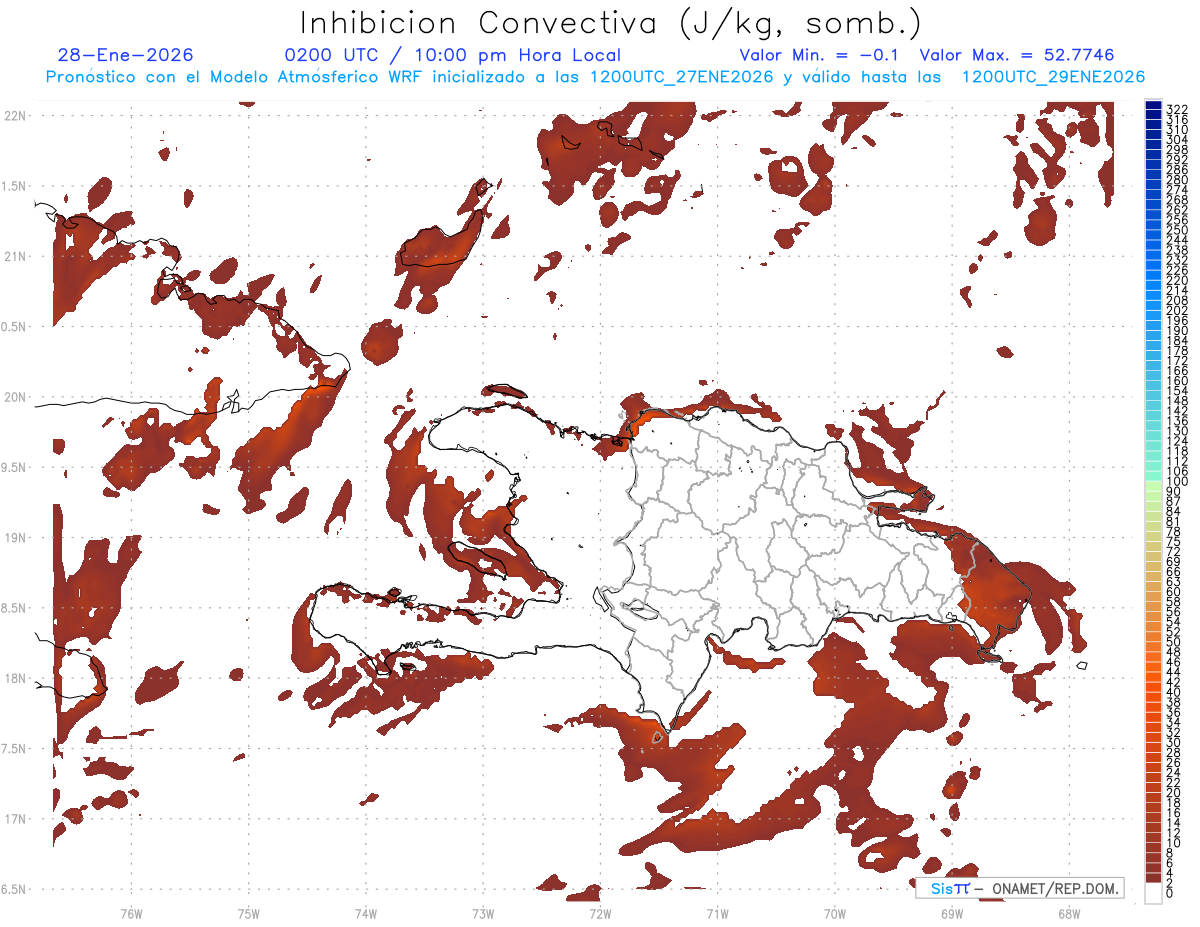Click the "20N" latitude label
The height and width of the screenshot is (927, 1200).
pos(14,397)
